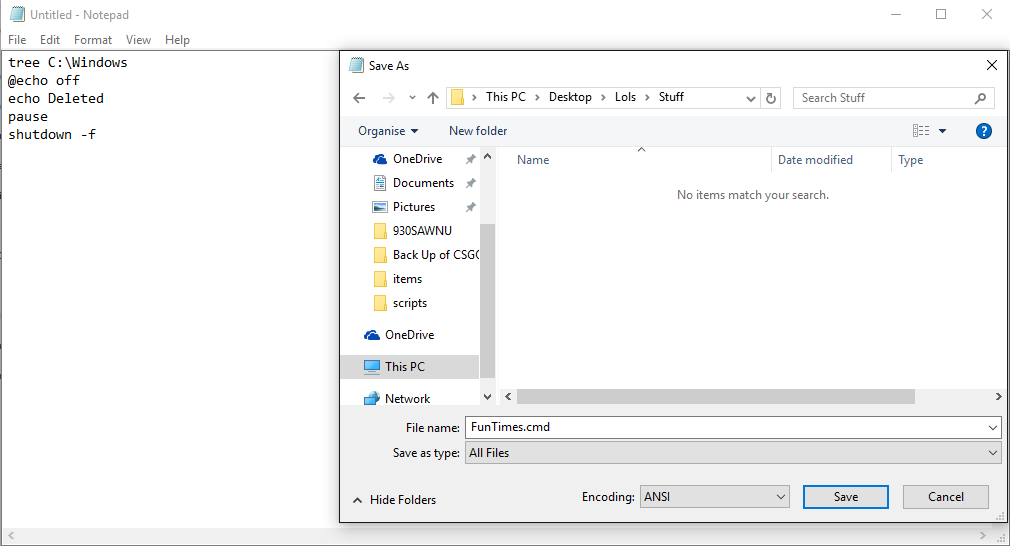Click the Back arrow in Save As dialog

pyautogui.click(x=359, y=98)
